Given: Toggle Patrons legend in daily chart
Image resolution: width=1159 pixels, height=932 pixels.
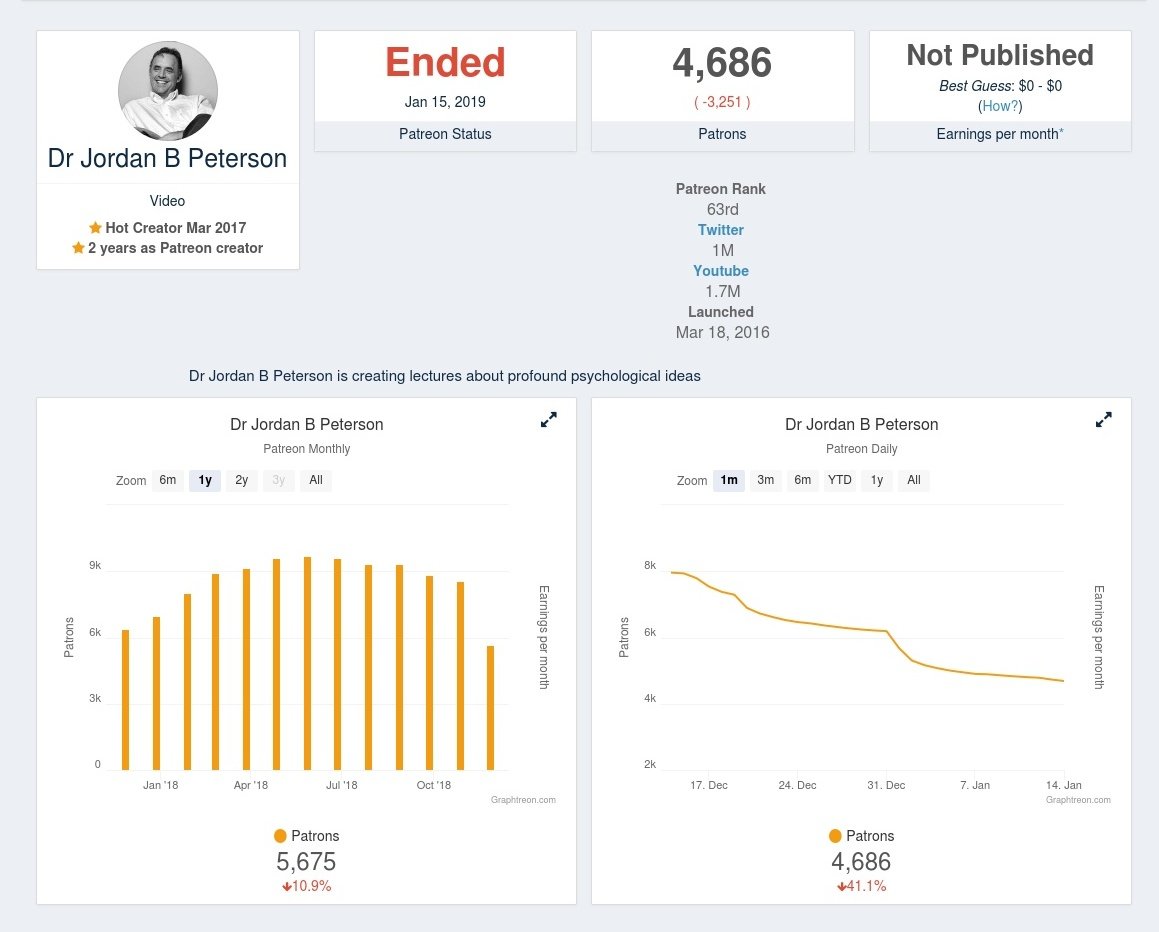Looking at the screenshot, I should tap(862, 836).
